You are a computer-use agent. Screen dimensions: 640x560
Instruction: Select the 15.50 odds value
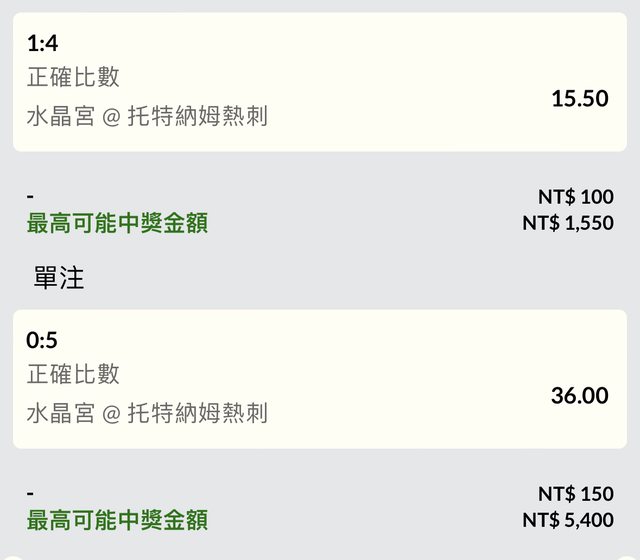coord(579,98)
